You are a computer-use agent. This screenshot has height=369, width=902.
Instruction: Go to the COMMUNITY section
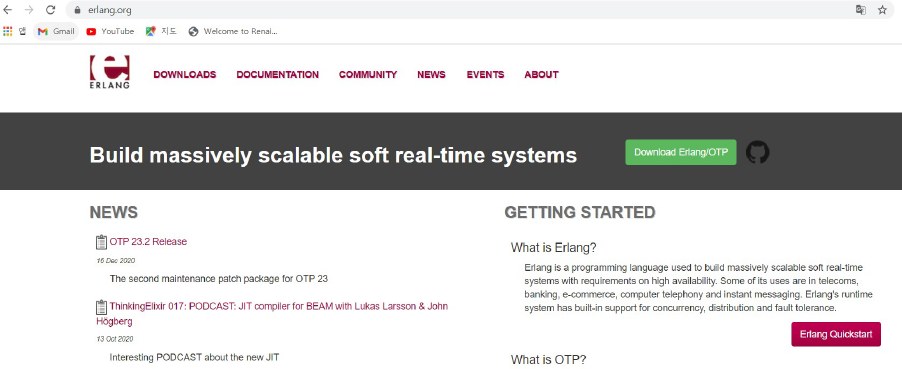(368, 75)
